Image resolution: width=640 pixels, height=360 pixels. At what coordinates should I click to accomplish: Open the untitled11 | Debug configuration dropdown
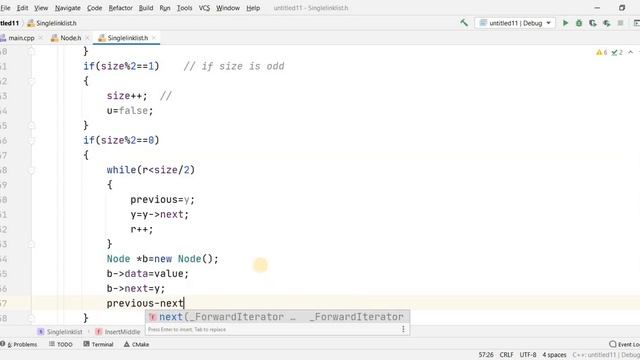pyautogui.click(x=515, y=23)
